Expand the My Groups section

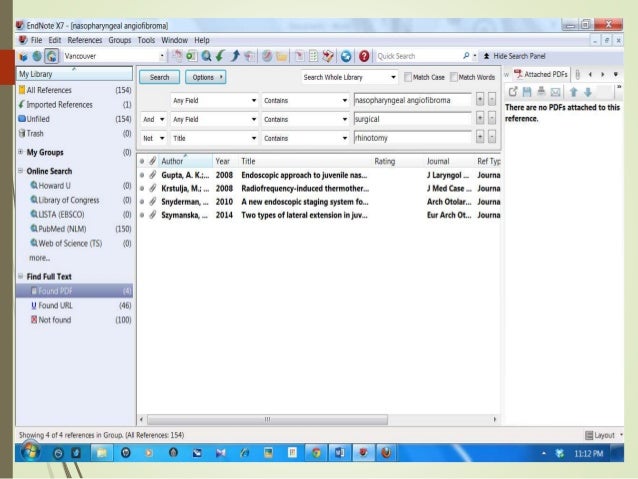[20, 152]
